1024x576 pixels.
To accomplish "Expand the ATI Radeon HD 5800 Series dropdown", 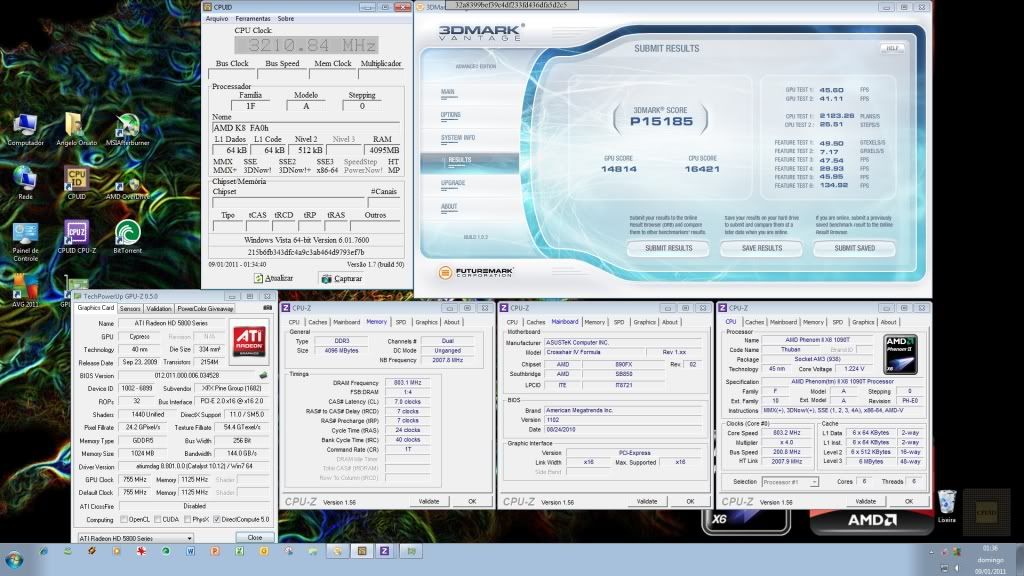I will tap(189, 538).
